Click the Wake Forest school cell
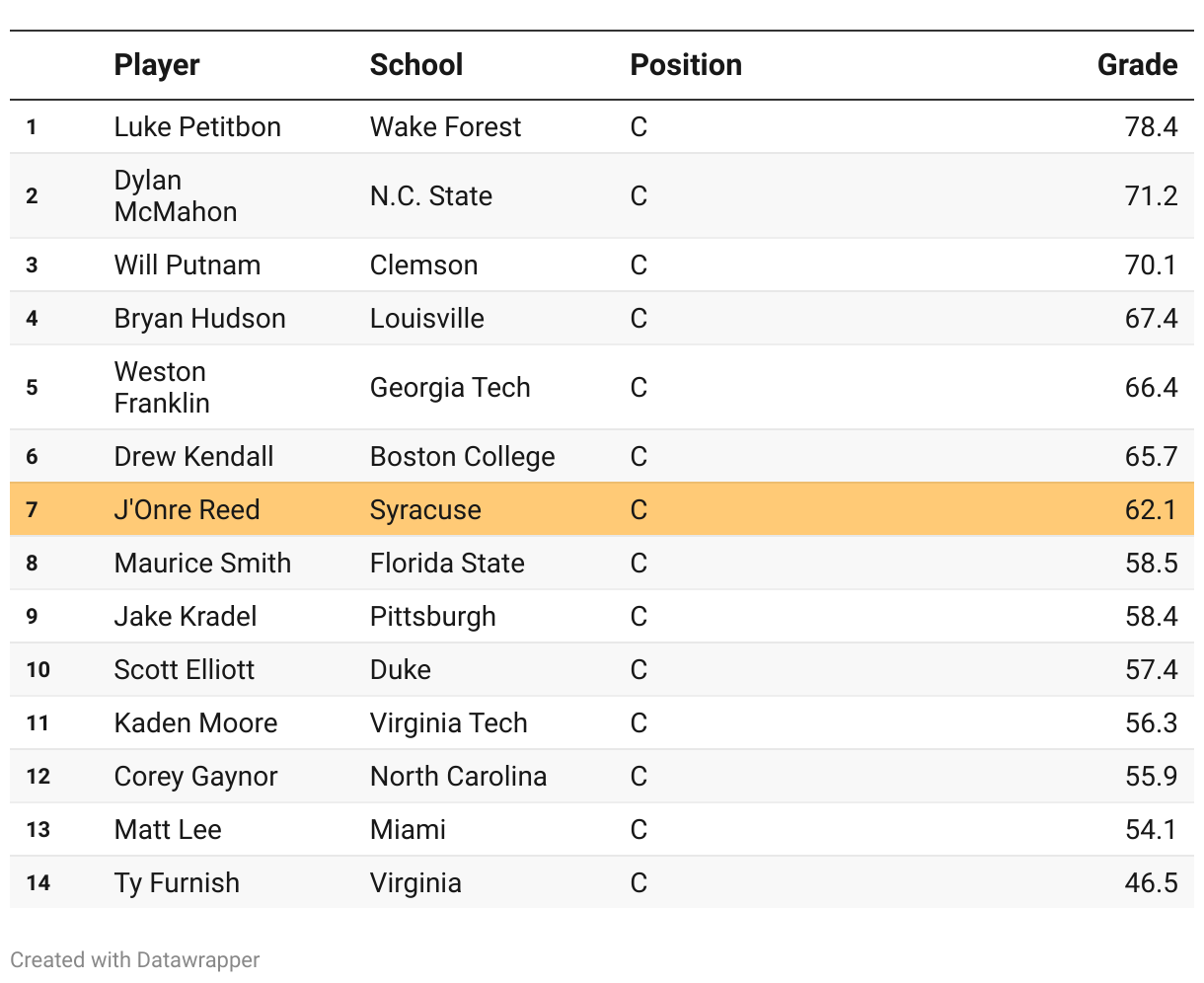The image size is (1204, 983). pos(445,127)
